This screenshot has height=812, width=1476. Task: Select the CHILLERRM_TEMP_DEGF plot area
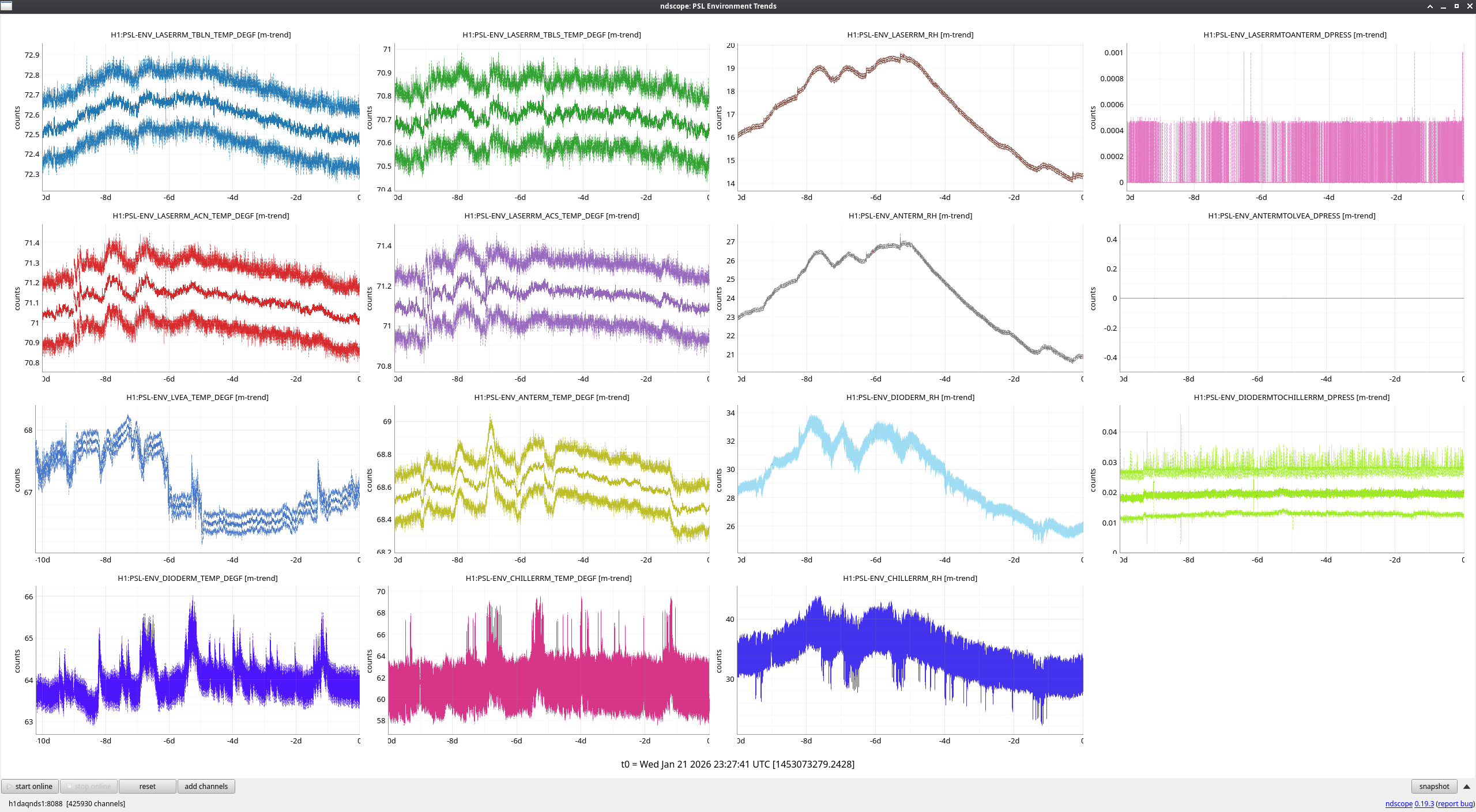[x=548, y=660]
